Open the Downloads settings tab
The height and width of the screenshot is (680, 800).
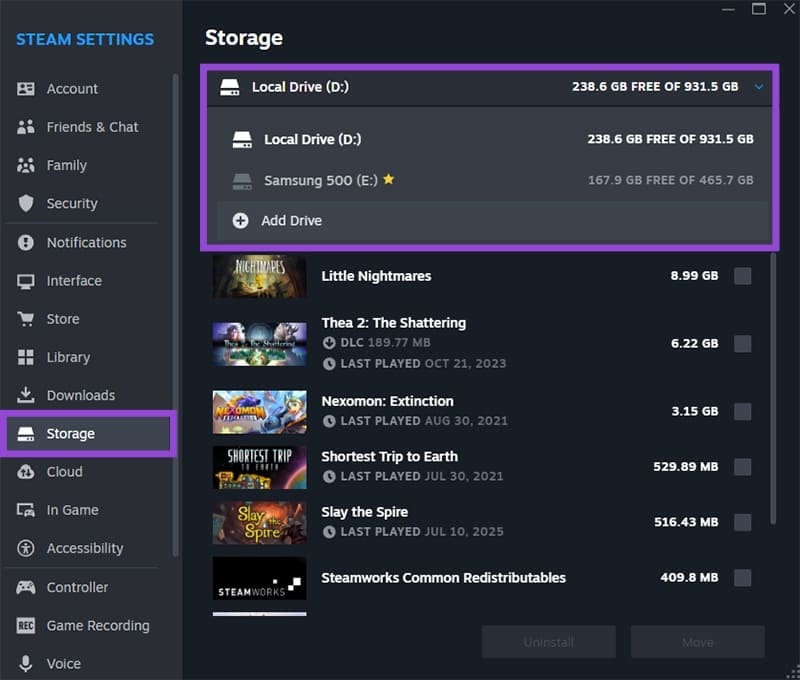(80, 395)
